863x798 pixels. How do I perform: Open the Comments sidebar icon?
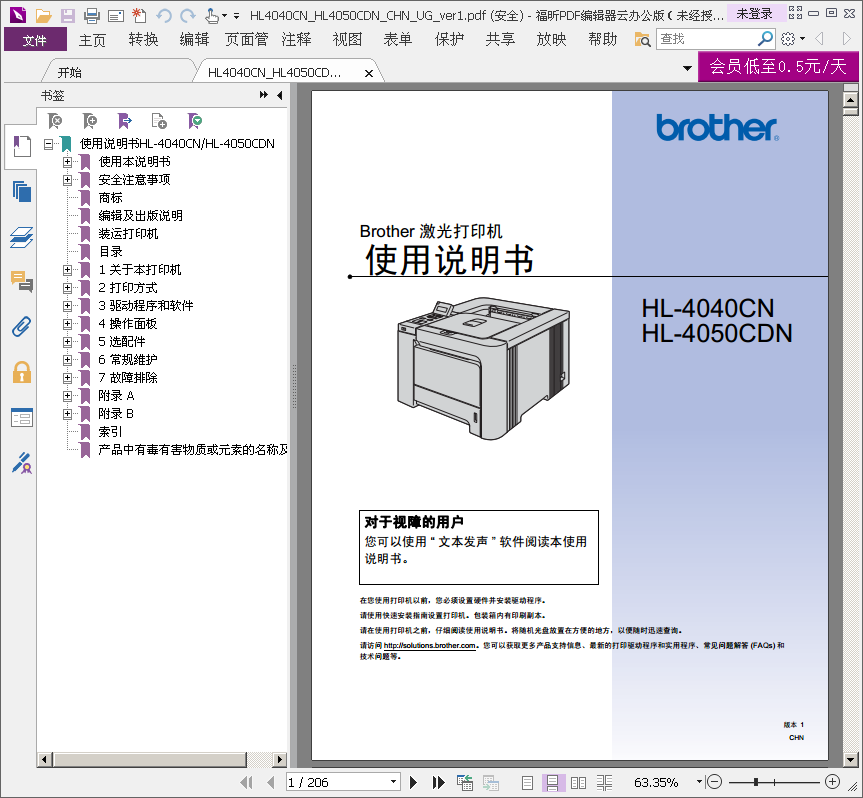coord(22,281)
